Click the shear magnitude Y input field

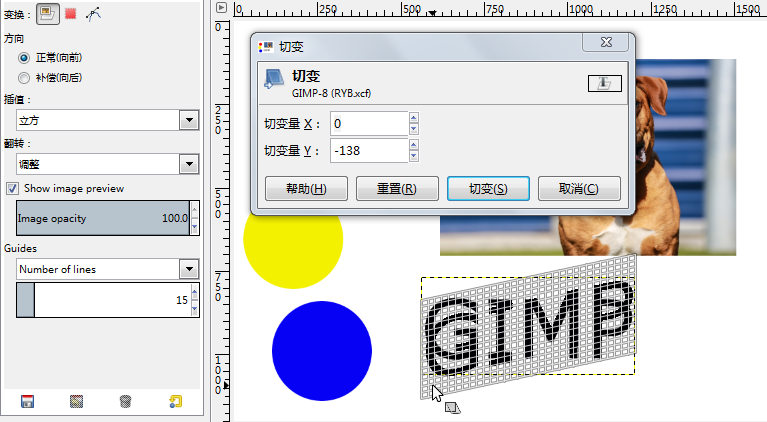(x=369, y=151)
